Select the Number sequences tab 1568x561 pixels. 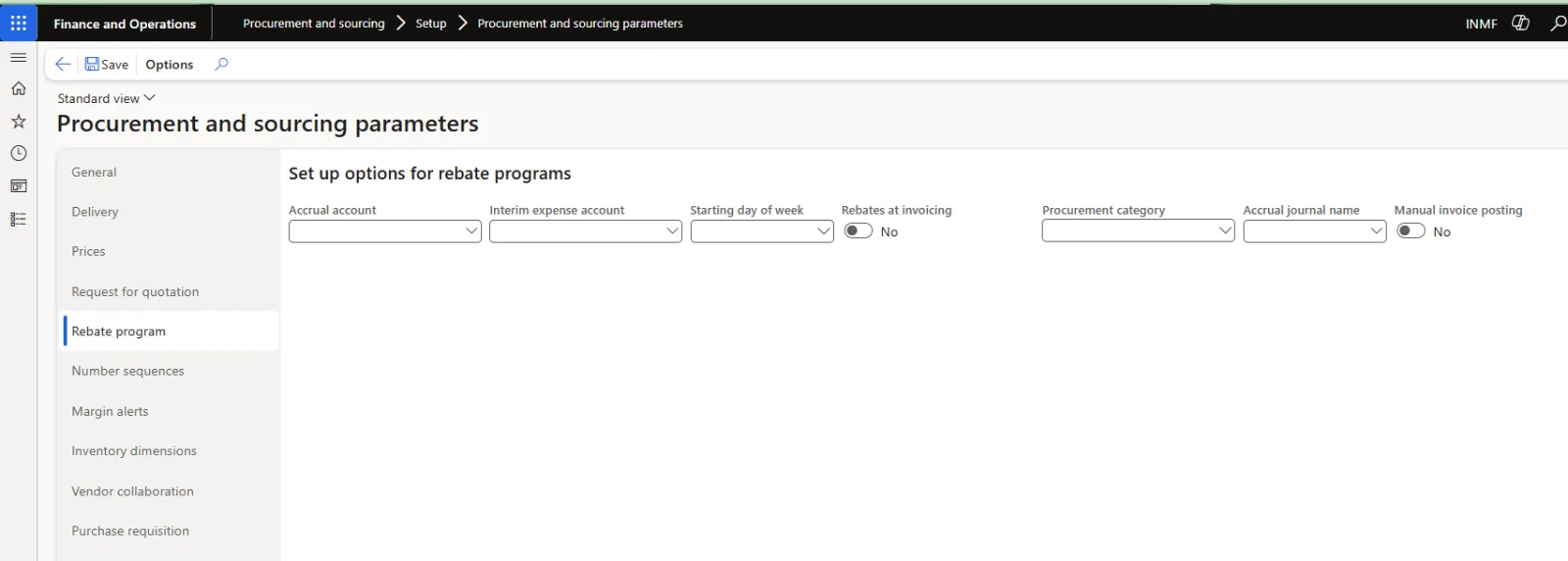(168, 371)
